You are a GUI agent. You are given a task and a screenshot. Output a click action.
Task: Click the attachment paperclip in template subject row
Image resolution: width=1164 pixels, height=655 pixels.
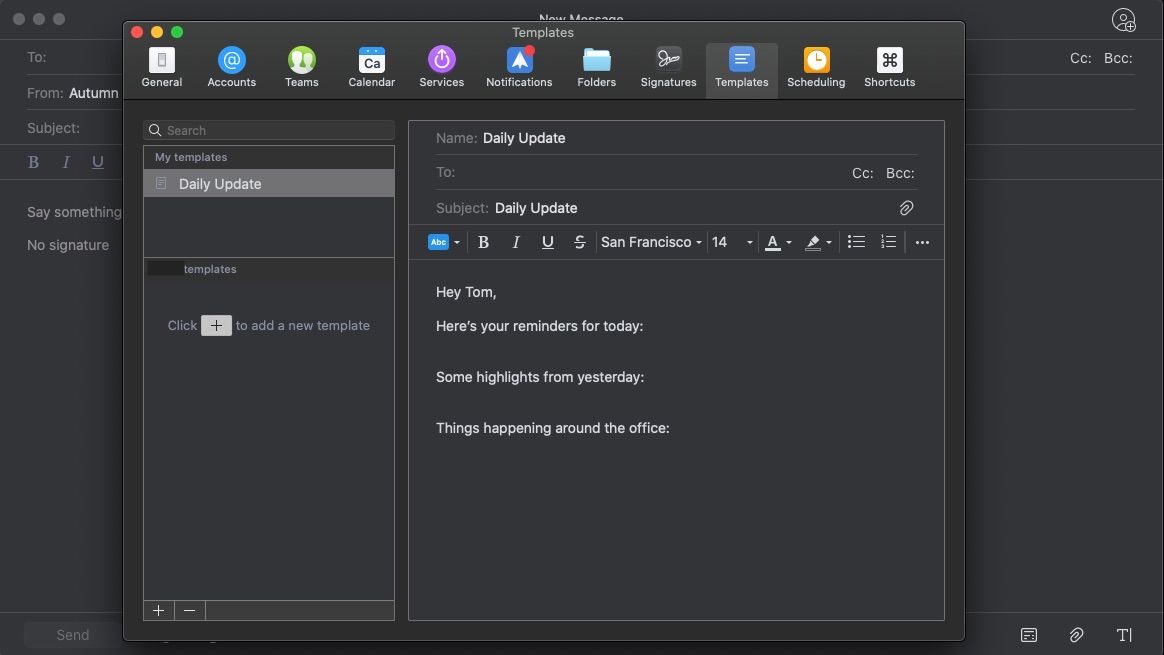pyautogui.click(x=906, y=208)
